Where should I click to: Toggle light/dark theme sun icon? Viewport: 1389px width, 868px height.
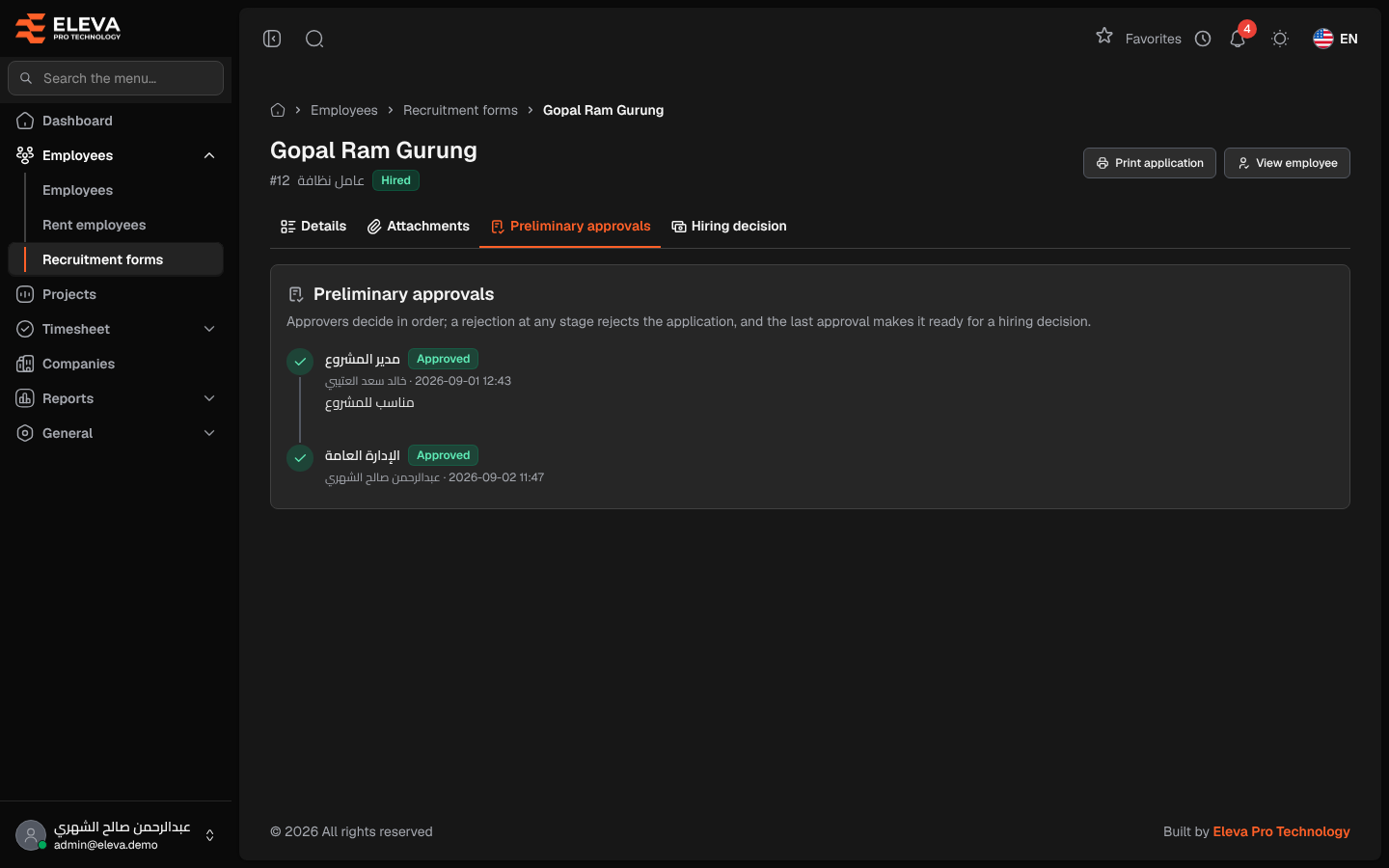pos(1280,39)
